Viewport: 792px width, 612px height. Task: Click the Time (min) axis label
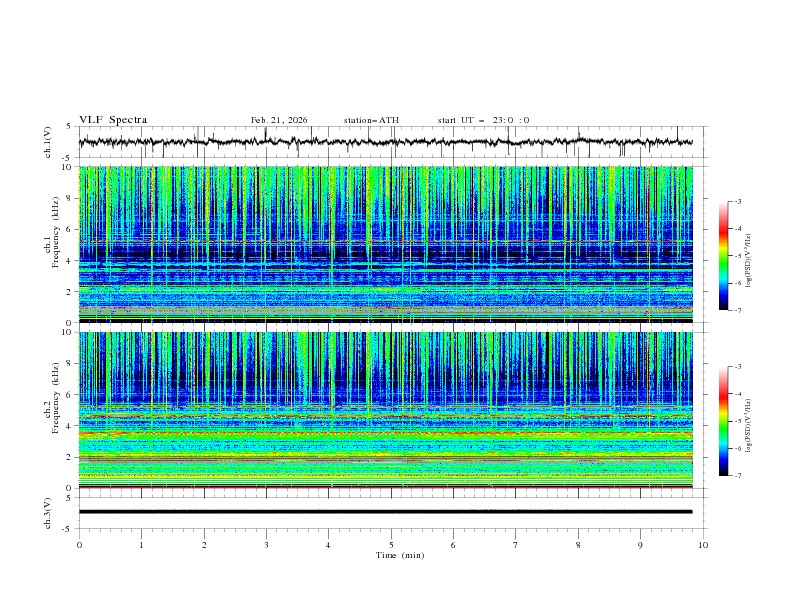400,555
